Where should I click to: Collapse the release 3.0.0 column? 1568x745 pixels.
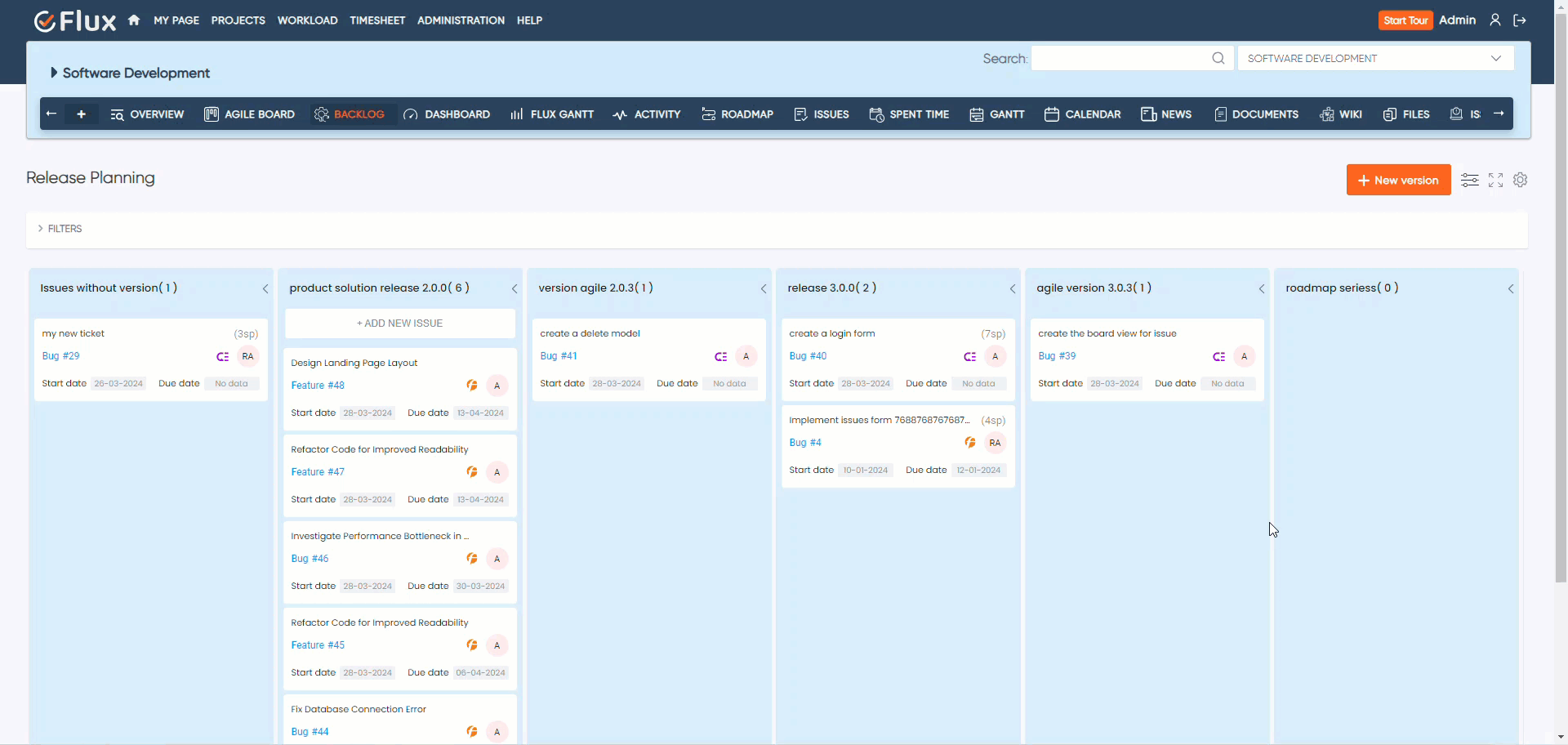[x=1013, y=288]
